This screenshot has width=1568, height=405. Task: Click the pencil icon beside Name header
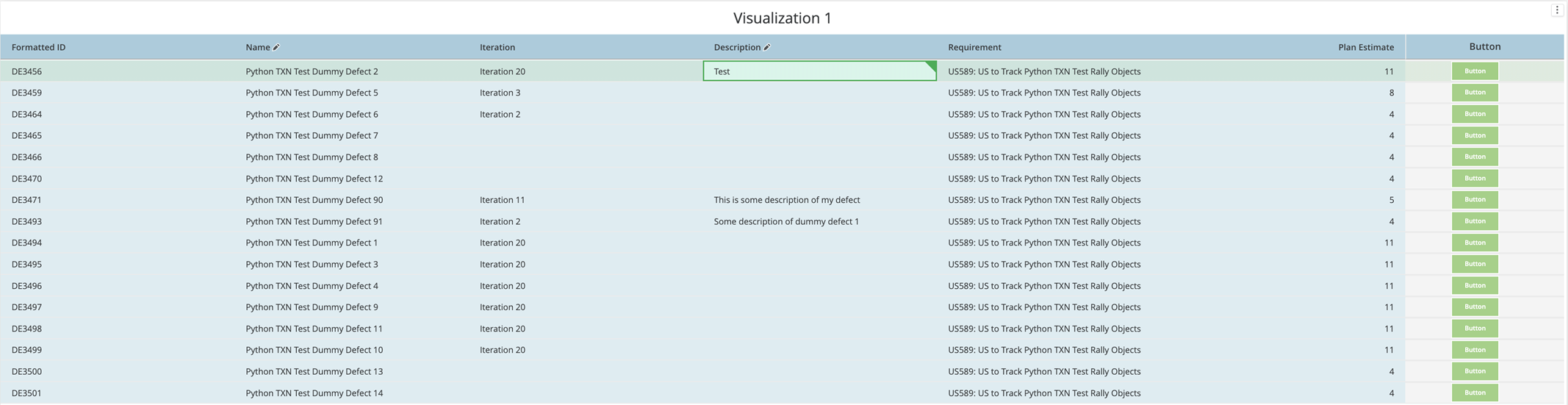point(276,48)
